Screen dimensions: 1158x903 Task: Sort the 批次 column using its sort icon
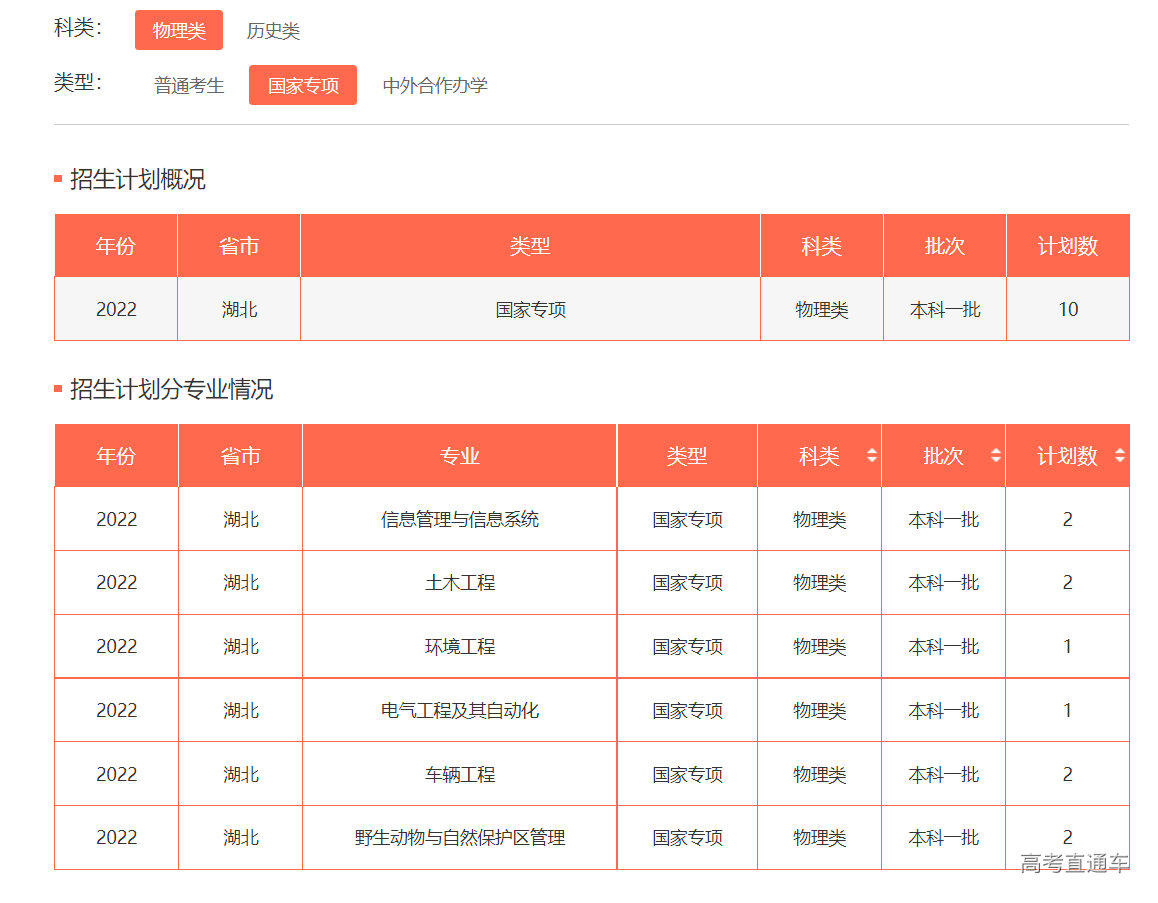[x=995, y=455]
